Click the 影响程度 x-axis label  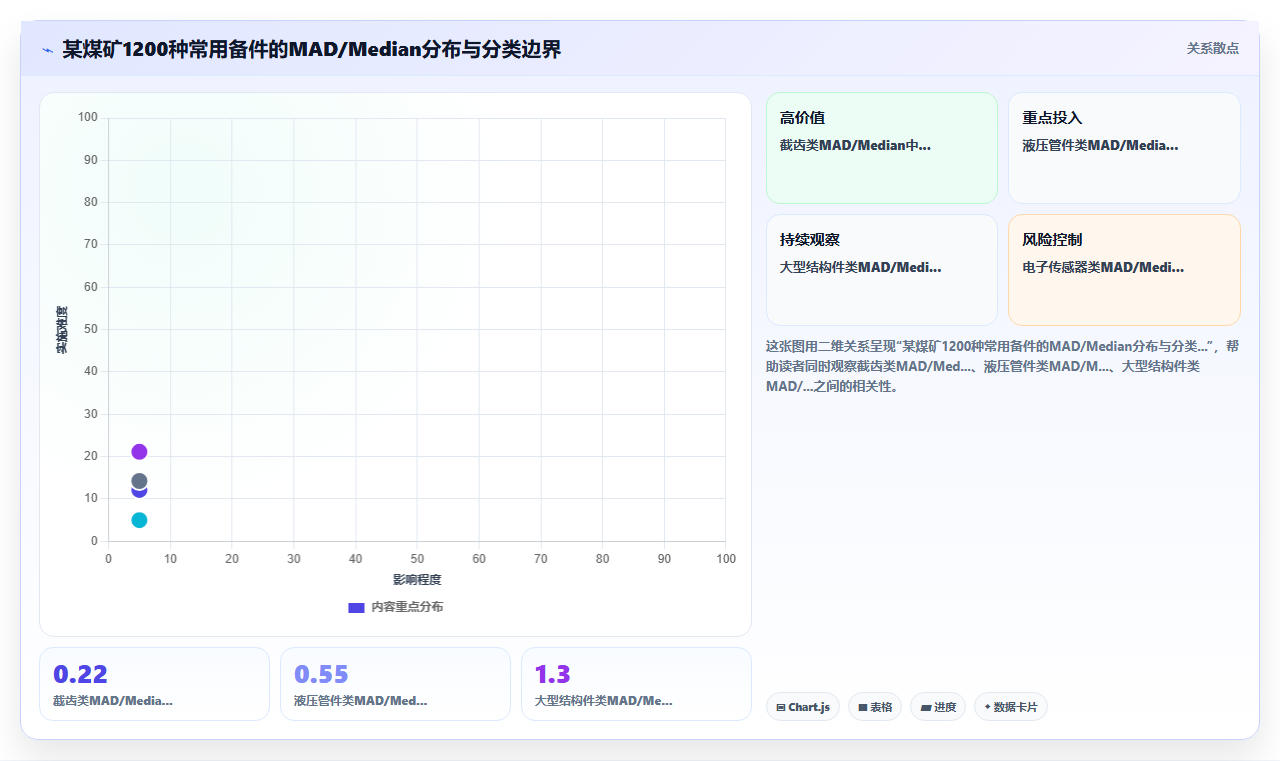(417, 580)
